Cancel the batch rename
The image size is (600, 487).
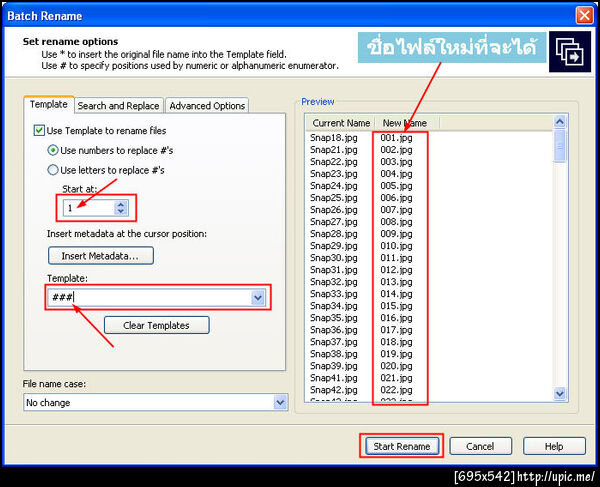point(480,446)
